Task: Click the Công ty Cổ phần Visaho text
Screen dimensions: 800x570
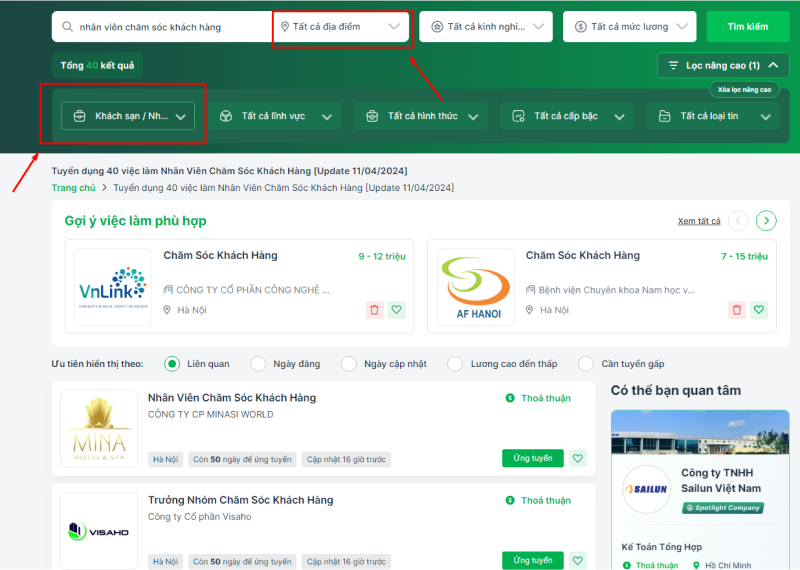Action: (199, 516)
